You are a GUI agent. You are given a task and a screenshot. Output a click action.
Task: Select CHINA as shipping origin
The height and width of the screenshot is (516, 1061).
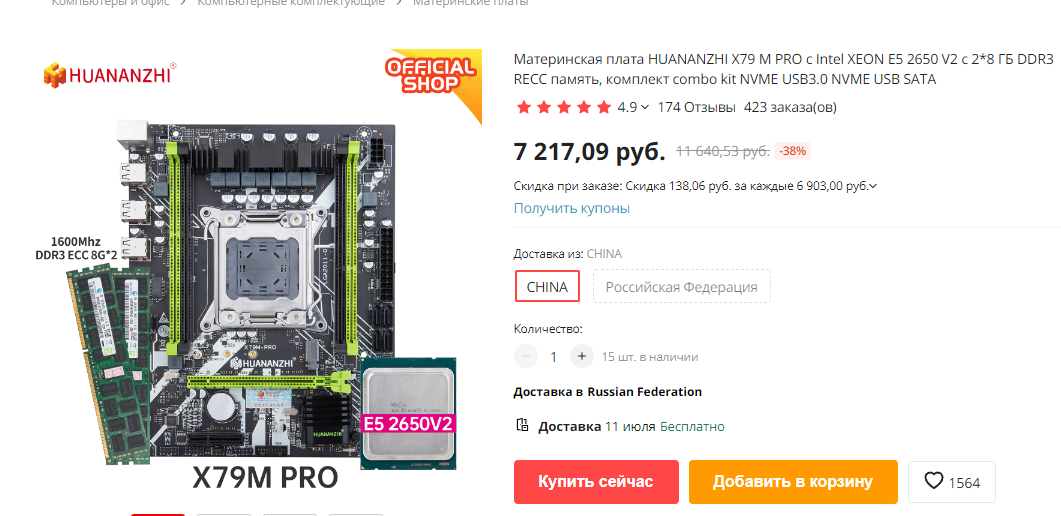point(547,286)
